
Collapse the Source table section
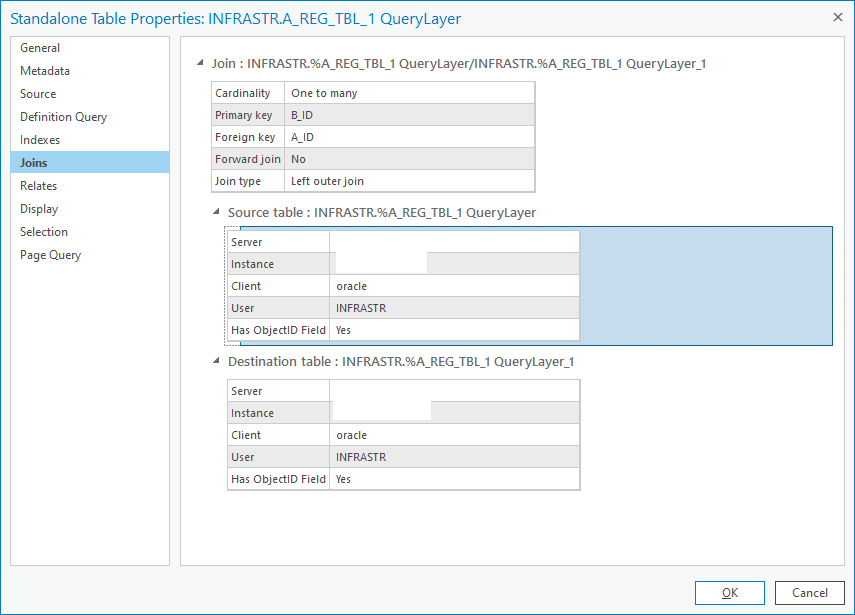pyautogui.click(x=216, y=212)
